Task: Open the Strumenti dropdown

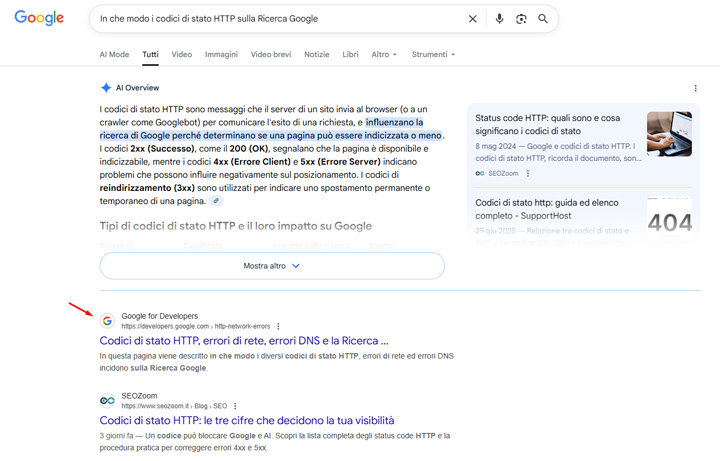Action: point(433,54)
